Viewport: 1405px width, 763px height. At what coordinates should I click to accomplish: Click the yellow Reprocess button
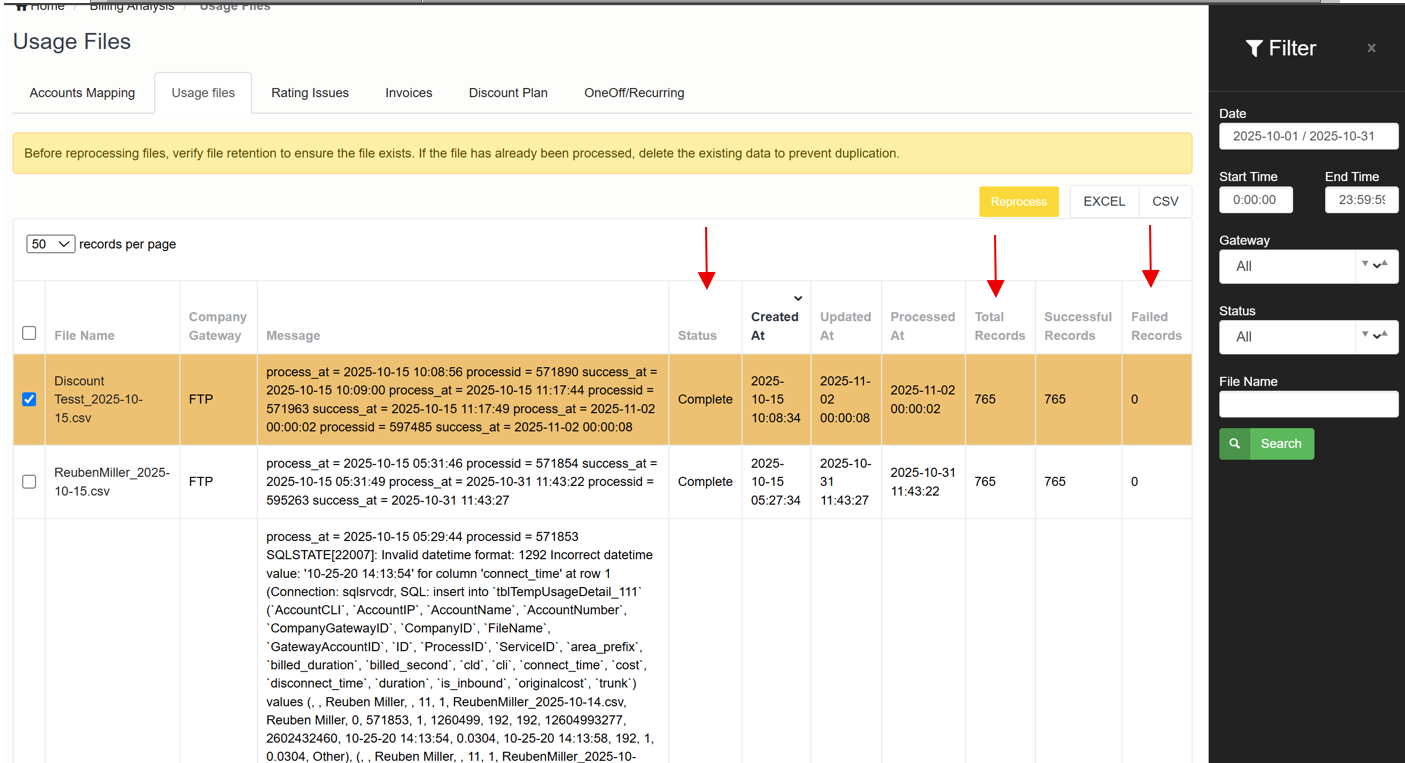1018,201
